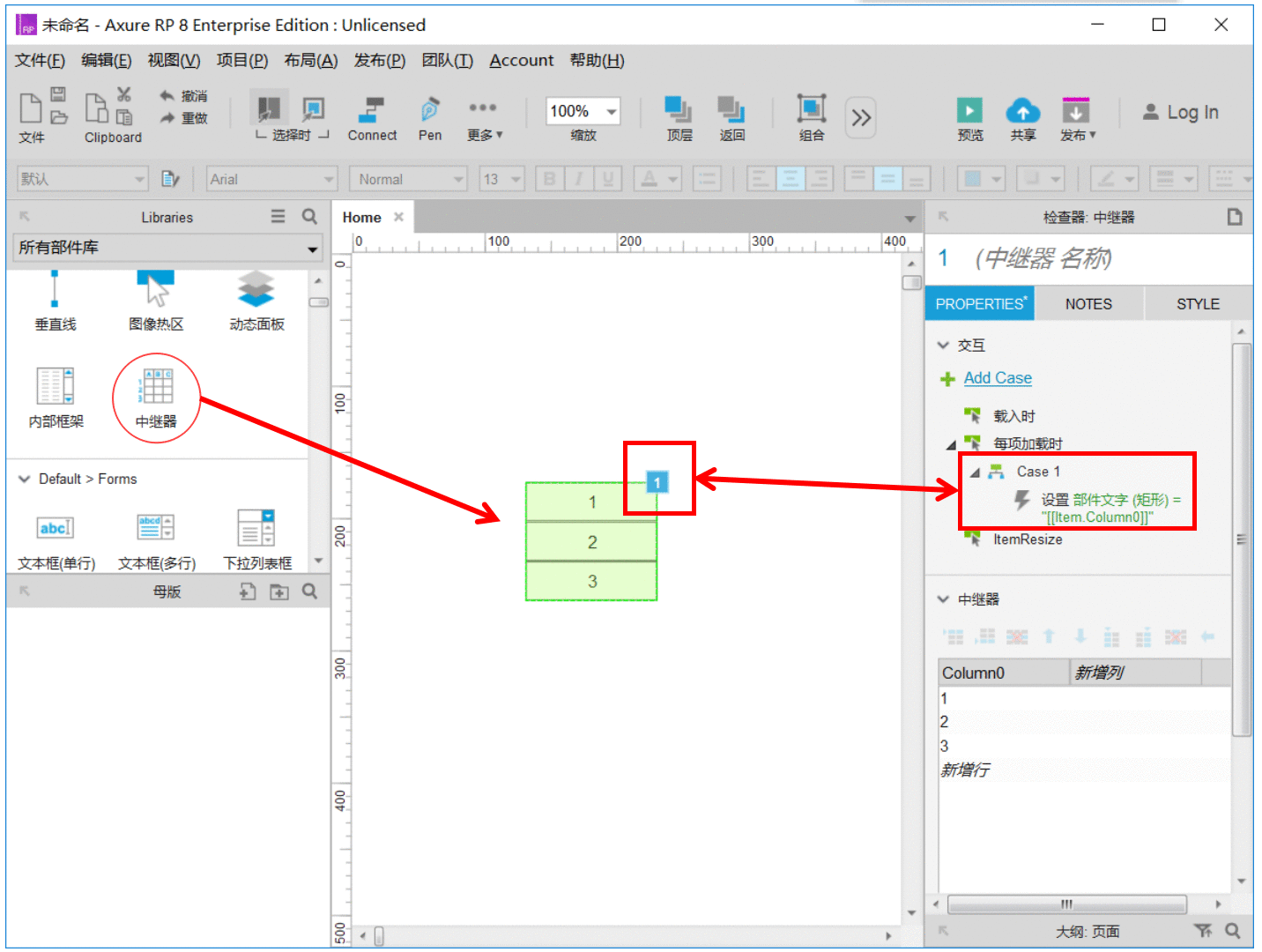Toggle bold formatting

(549, 179)
